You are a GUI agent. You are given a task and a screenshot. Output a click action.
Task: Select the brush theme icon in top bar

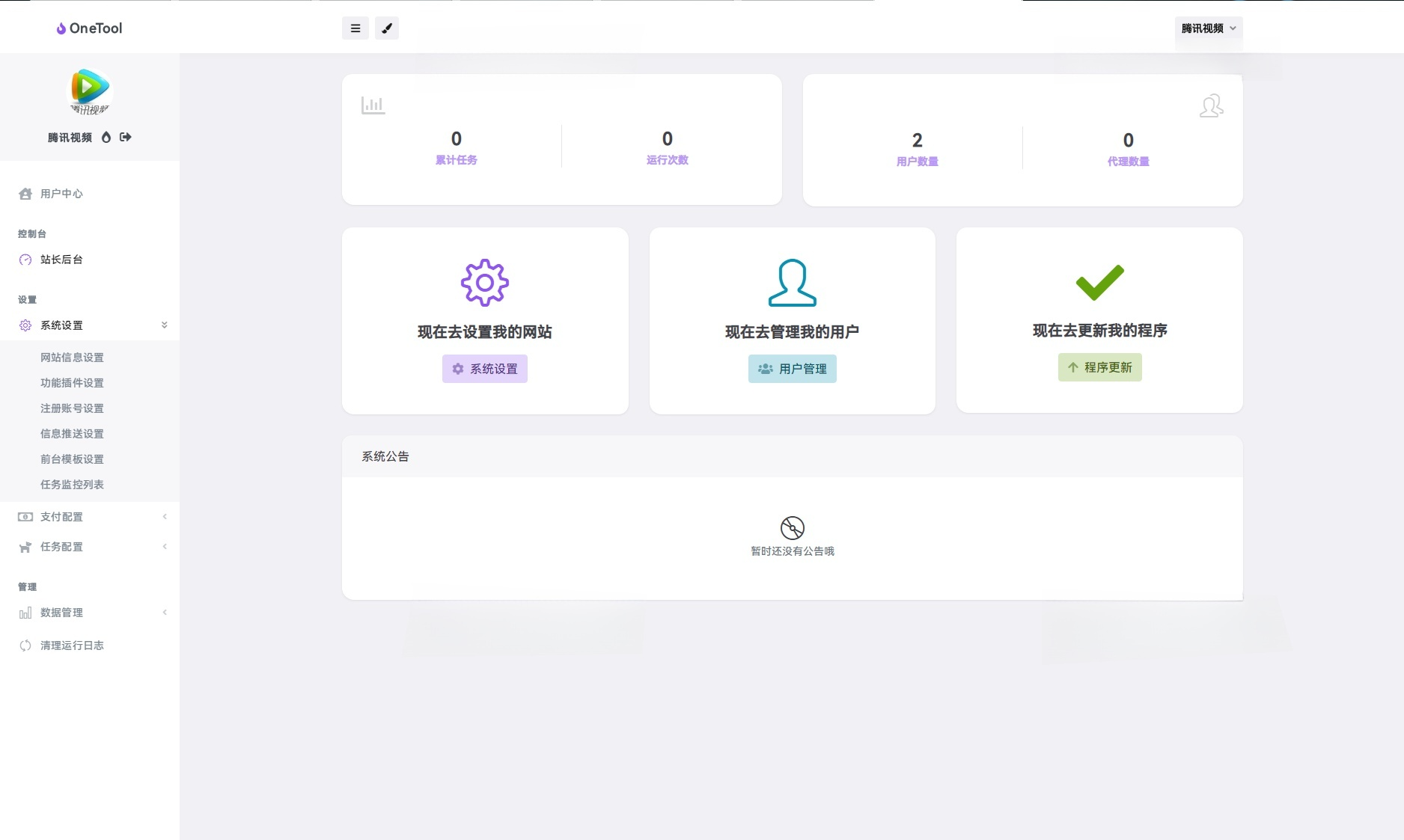(386, 28)
